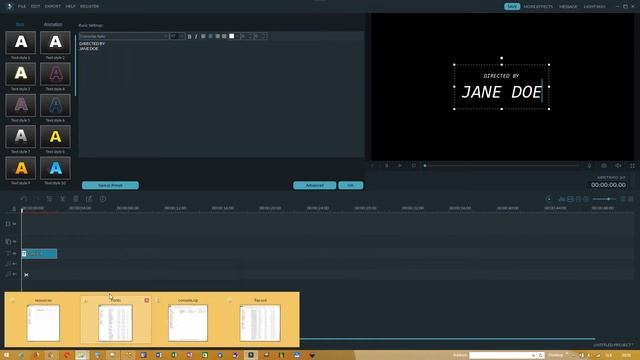
Task: Click the Windows Start button
Action: [6, 355]
